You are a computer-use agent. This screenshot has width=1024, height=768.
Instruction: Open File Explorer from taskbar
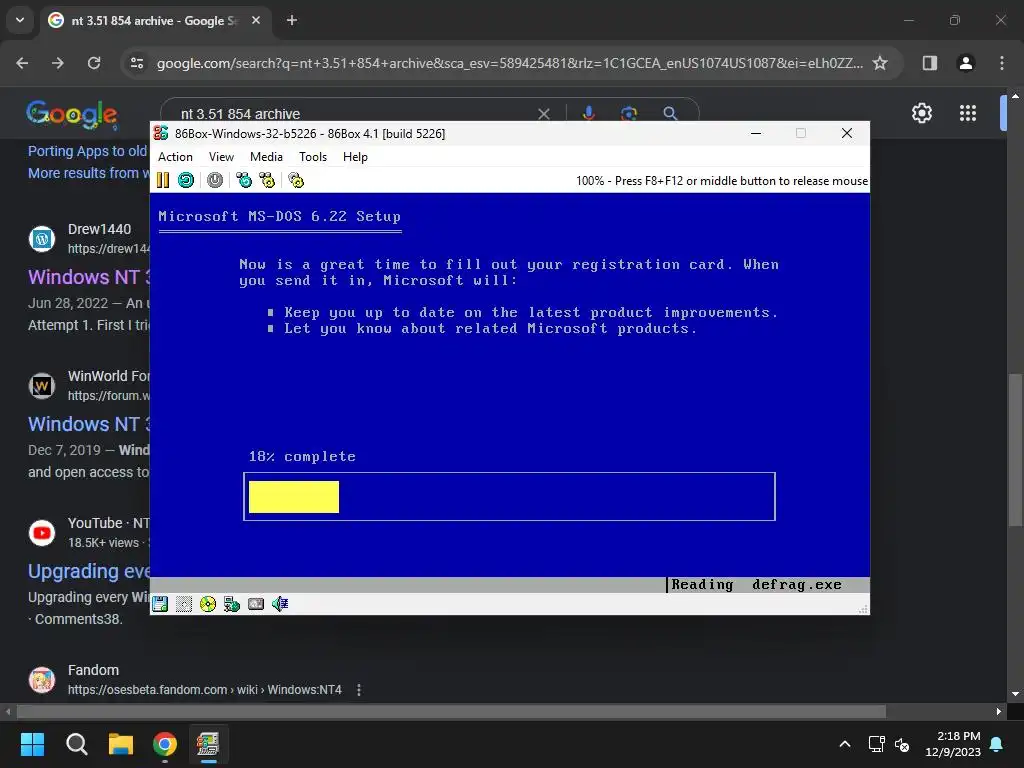point(121,744)
